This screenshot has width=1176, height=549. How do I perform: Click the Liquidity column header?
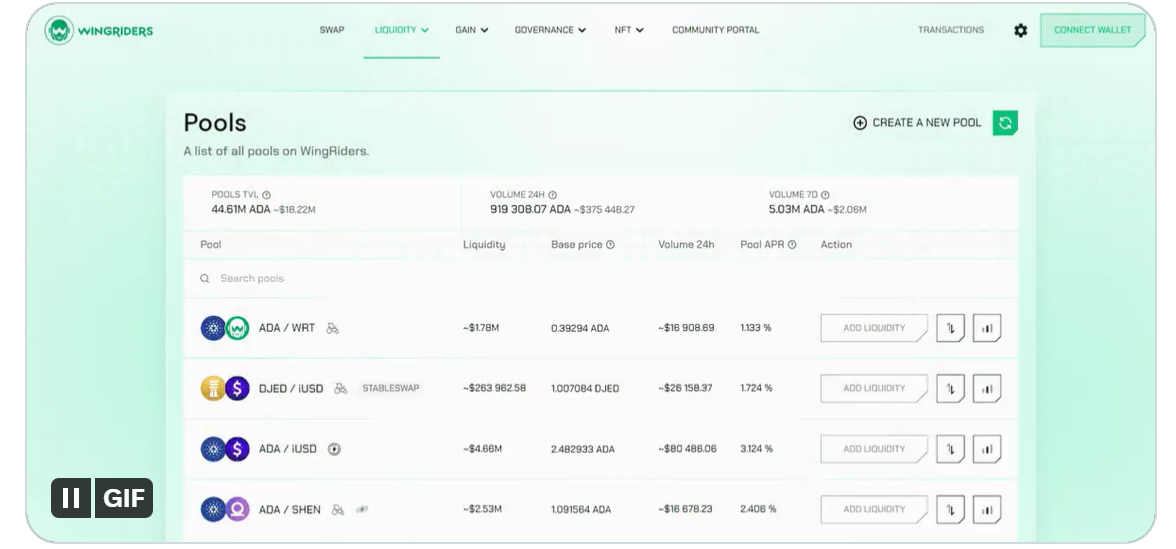tap(484, 244)
